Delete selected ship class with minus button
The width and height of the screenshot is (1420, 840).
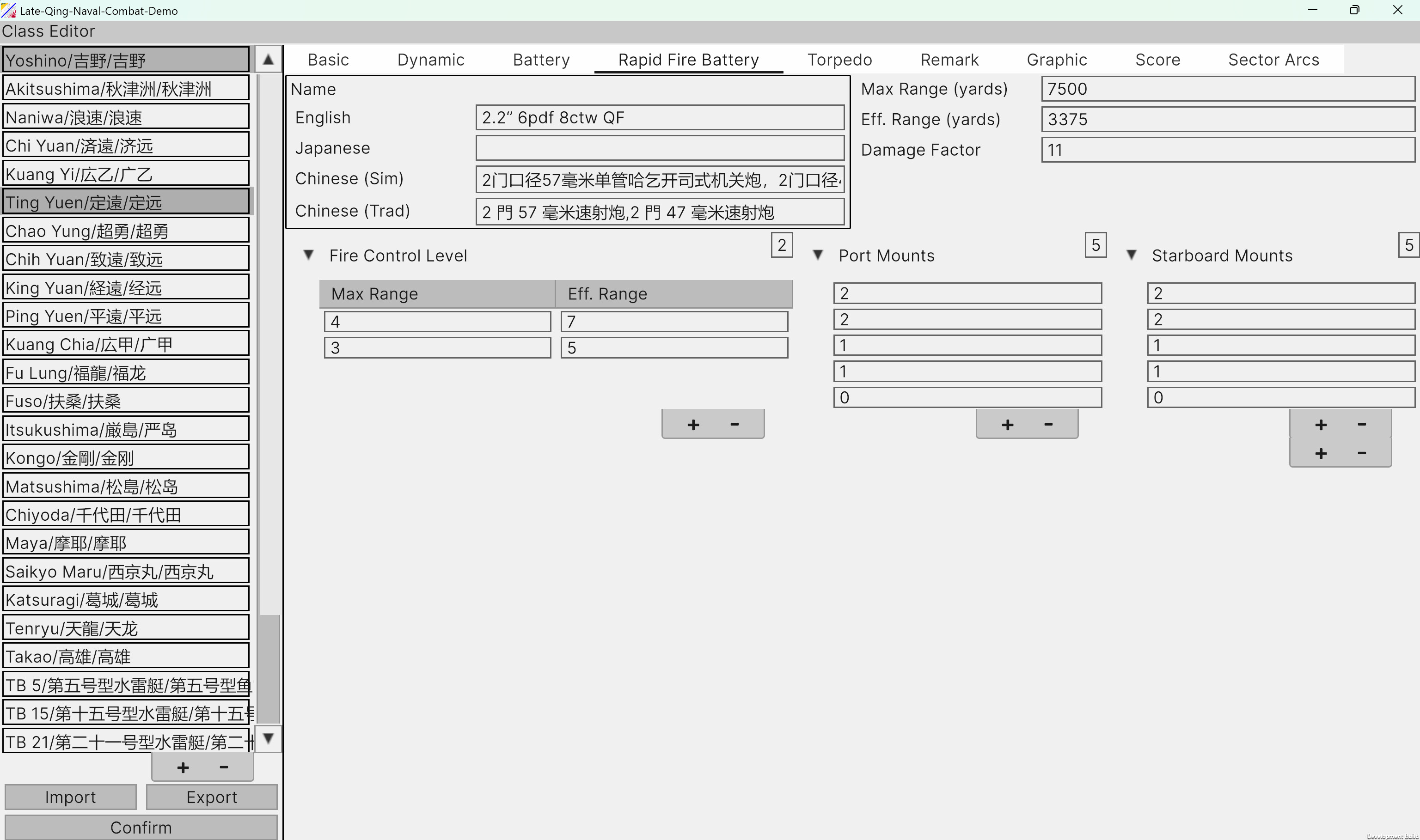click(x=223, y=767)
